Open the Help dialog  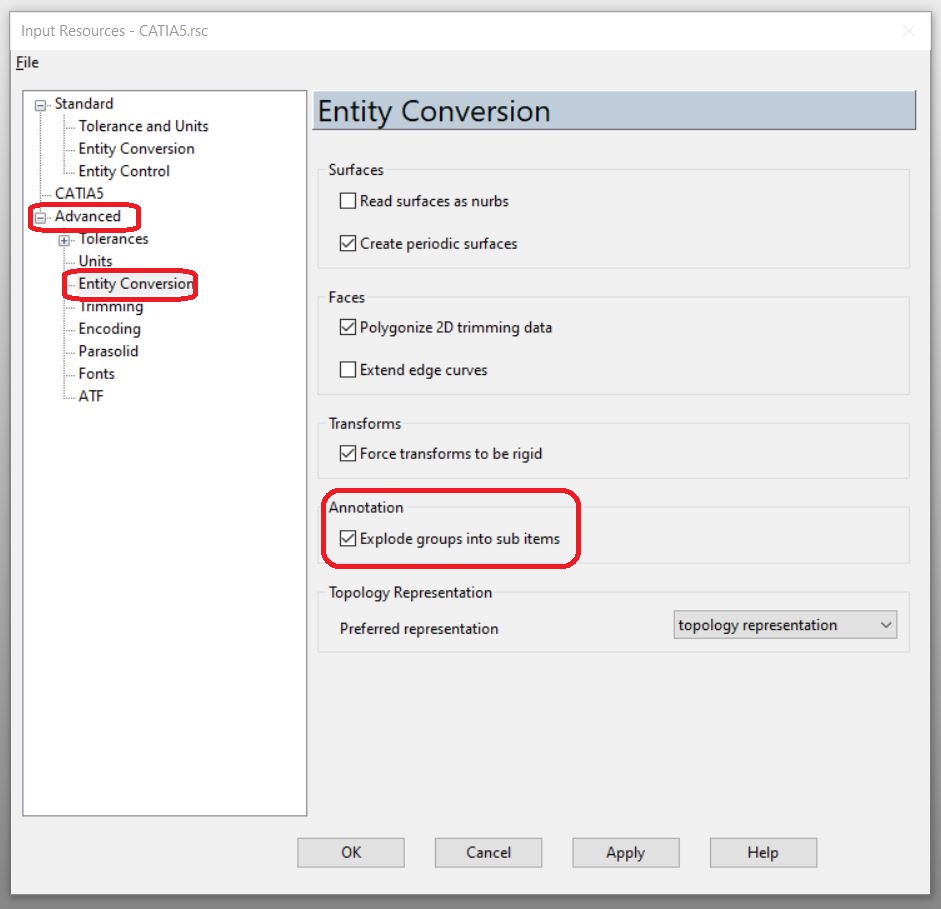(x=762, y=852)
